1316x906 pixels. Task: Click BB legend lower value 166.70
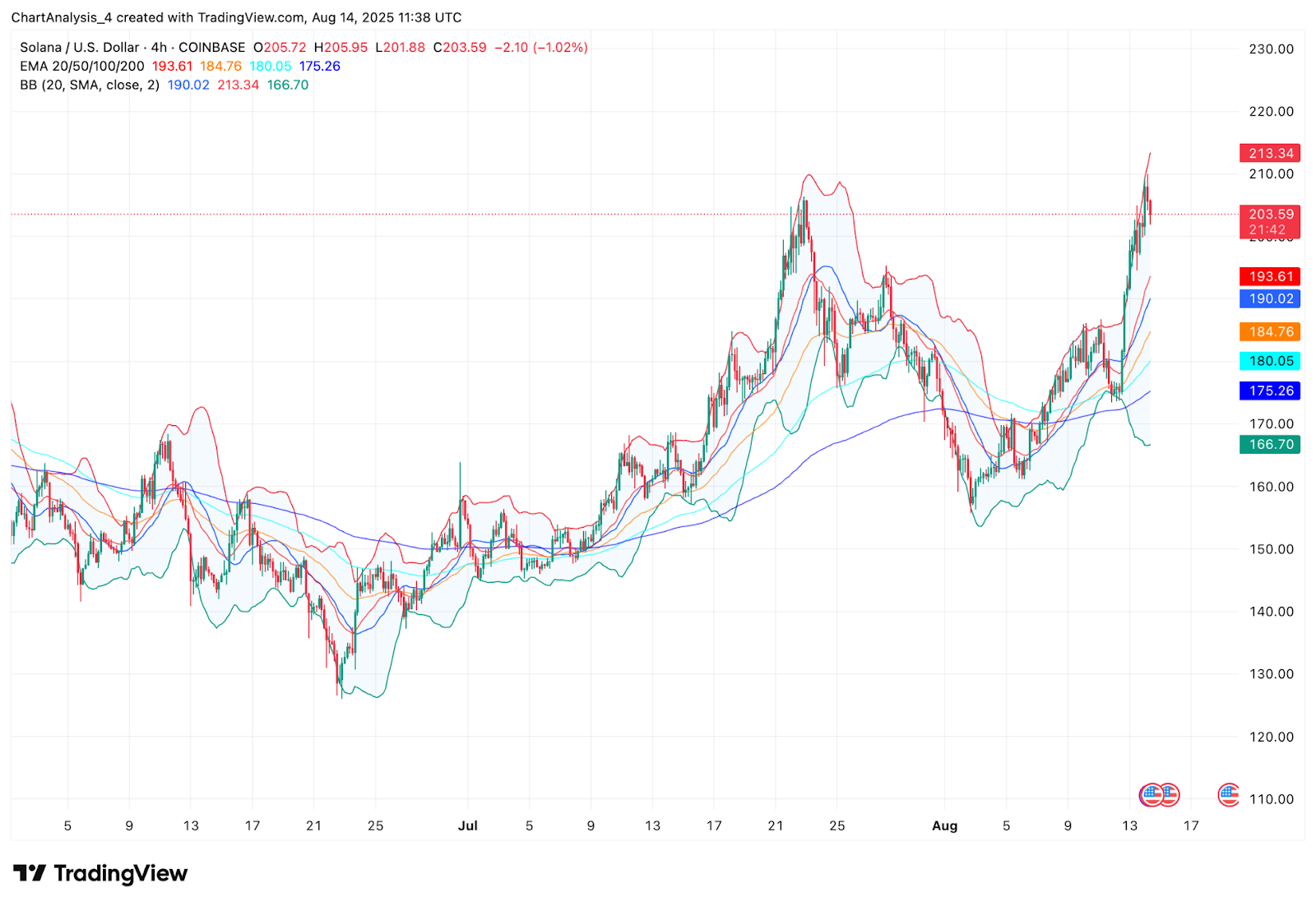(288, 86)
